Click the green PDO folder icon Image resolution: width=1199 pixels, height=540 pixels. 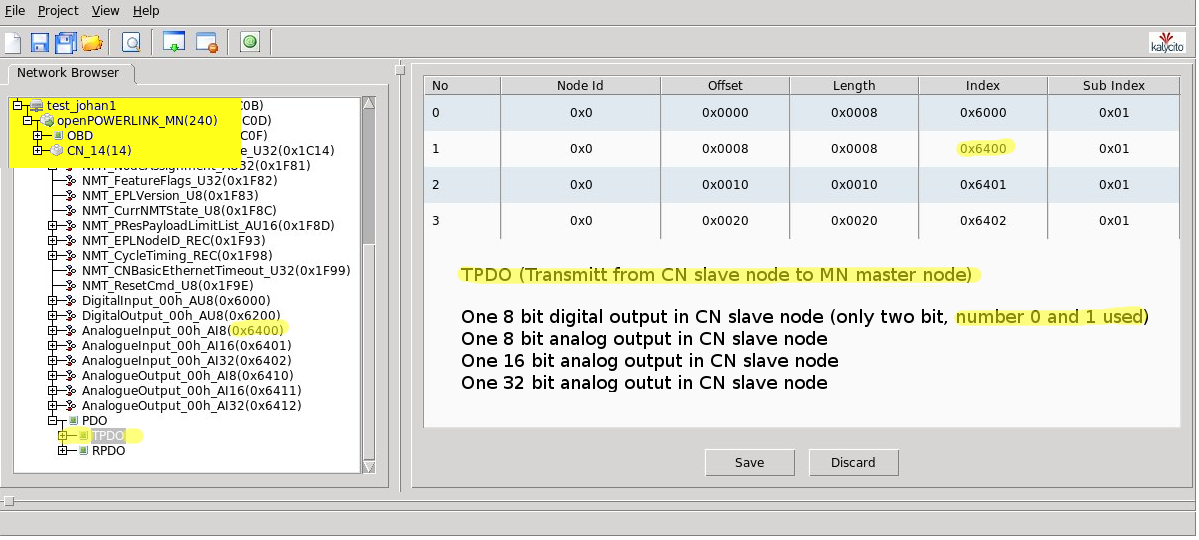tap(73, 421)
